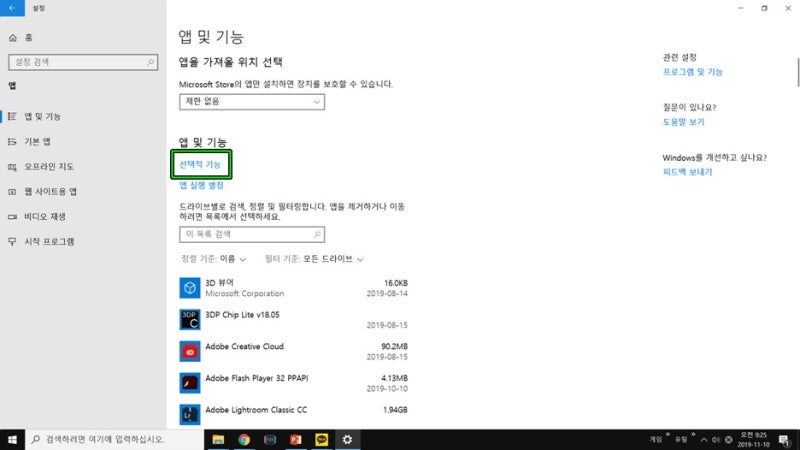Viewport: 800px width, 450px height.
Task: Open the Programs and Features link
Action: pyautogui.click(x=692, y=72)
